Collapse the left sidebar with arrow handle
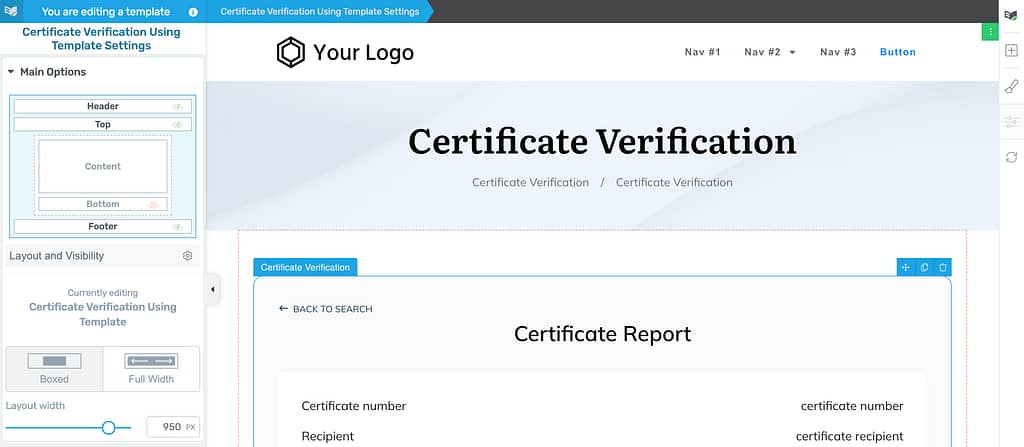1024x447 pixels. 212,290
